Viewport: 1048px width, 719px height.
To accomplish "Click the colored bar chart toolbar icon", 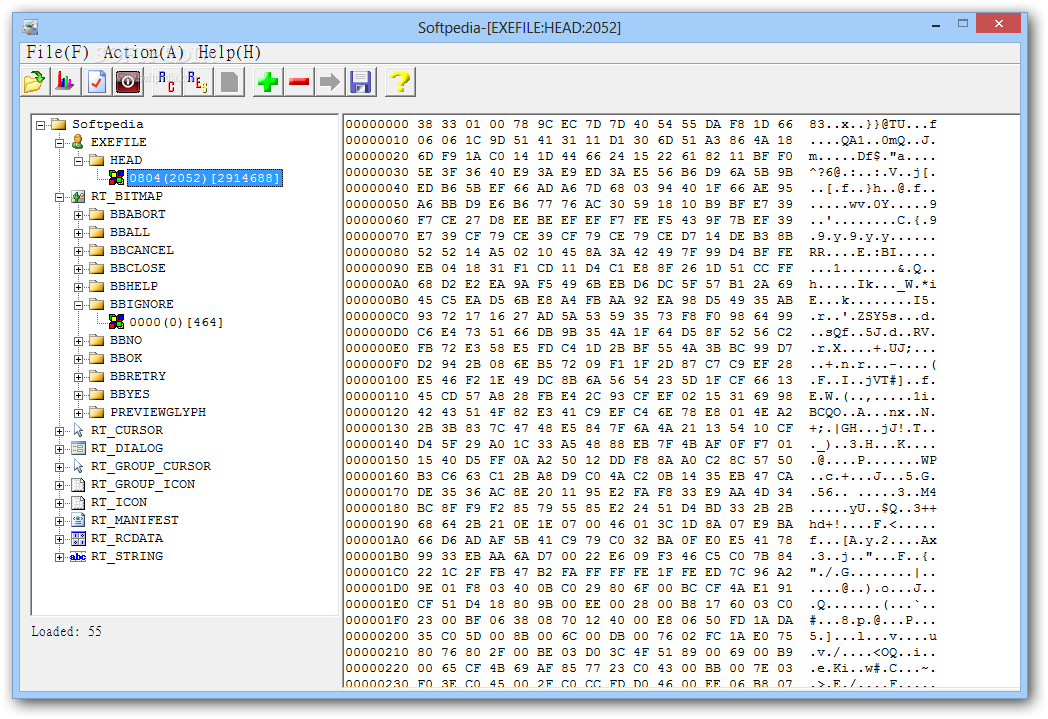I will click(66, 82).
